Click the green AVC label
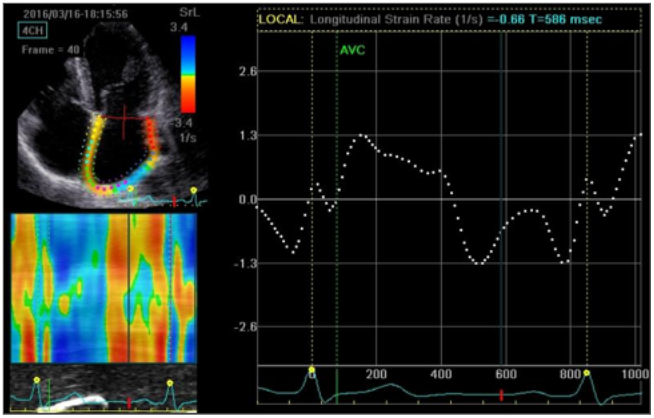654x418 pixels. click(351, 49)
